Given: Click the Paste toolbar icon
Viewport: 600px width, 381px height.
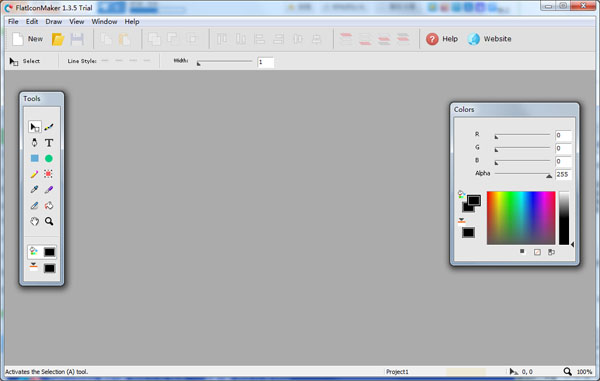Looking at the screenshot, I should [x=124, y=39].
